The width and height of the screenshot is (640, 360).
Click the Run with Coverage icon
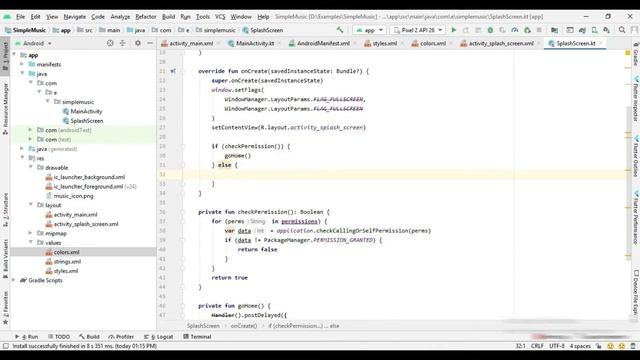point(502,30)
